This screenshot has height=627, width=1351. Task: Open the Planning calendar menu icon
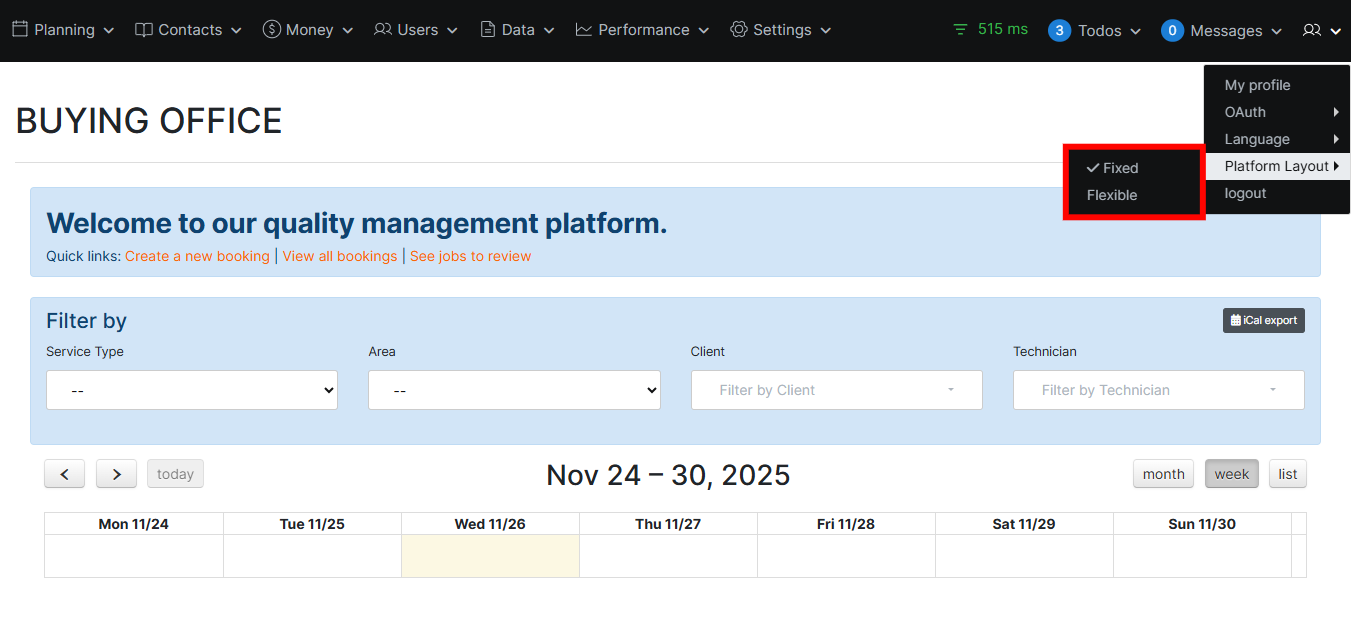point(22,29)
